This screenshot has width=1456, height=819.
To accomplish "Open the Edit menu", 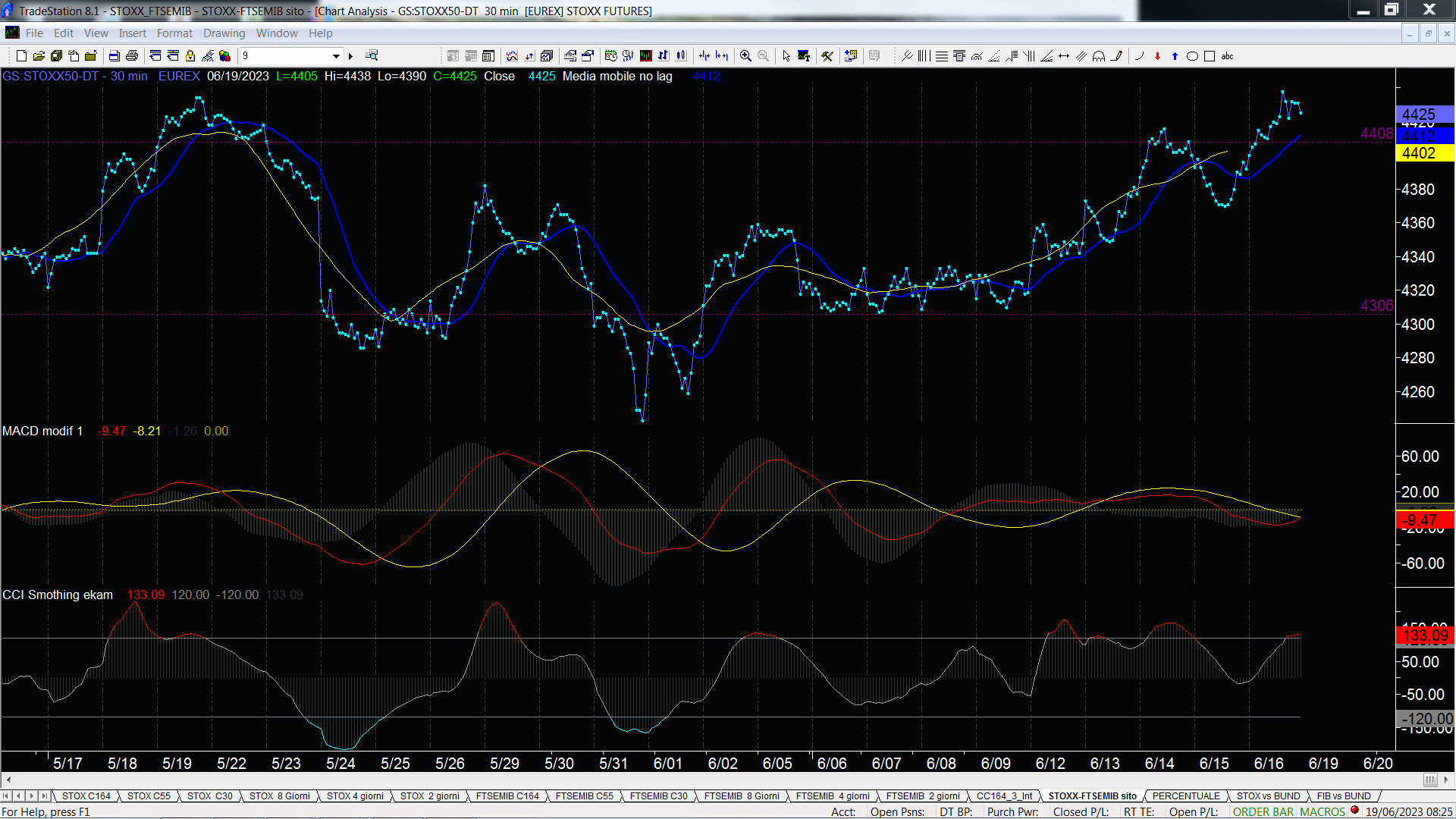I will [64, 33].
